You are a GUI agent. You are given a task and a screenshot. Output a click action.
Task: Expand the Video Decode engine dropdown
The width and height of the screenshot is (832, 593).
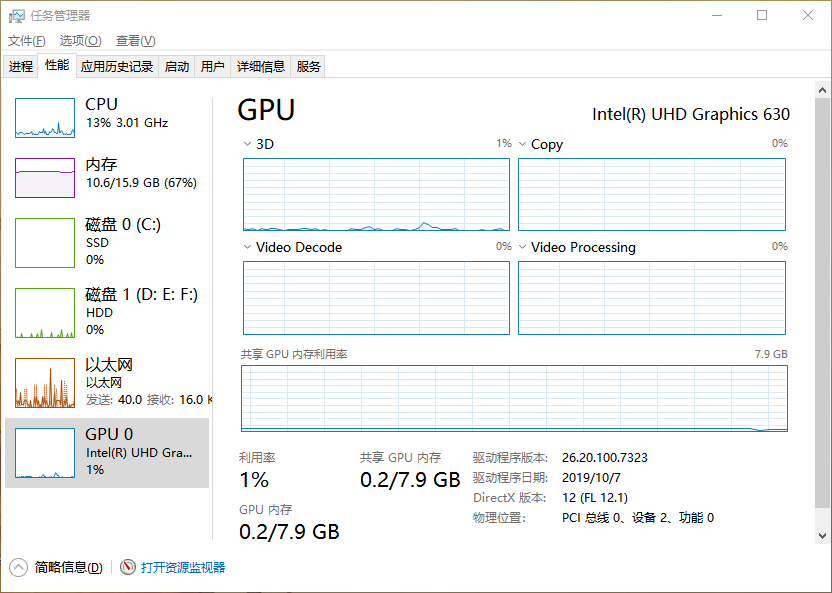pos(247,247)
